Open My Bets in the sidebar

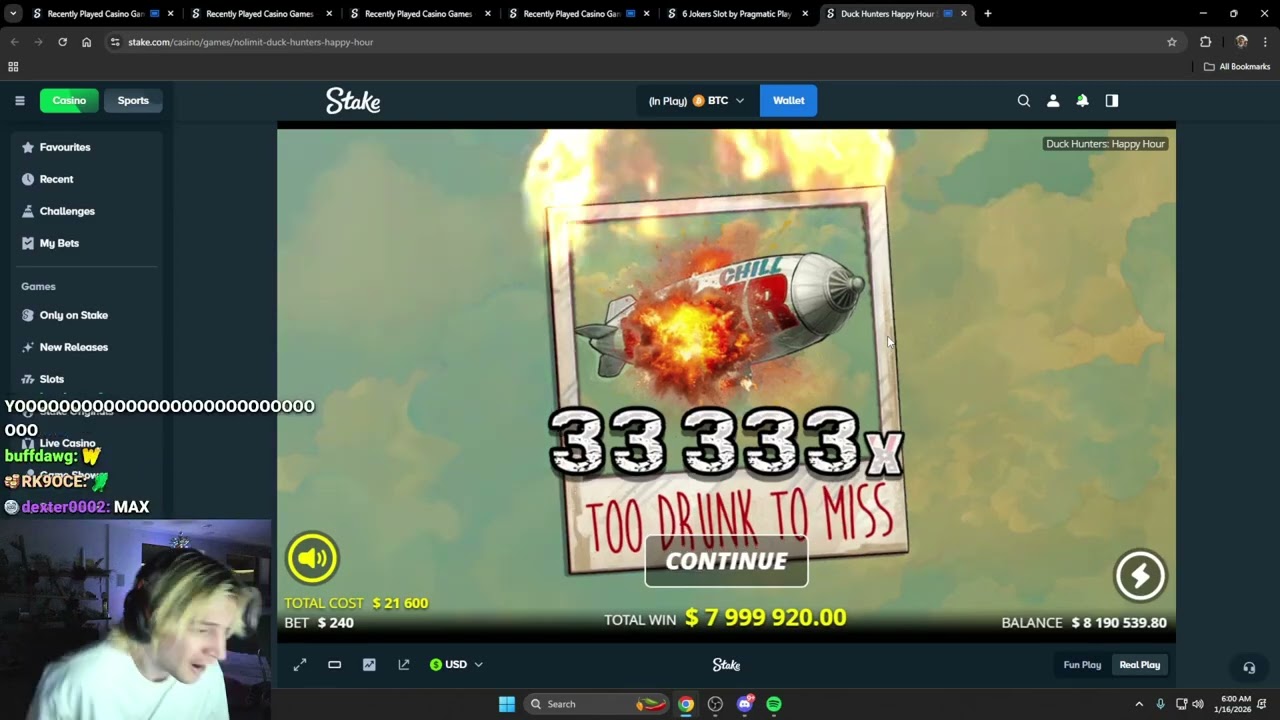coord(59,243)
